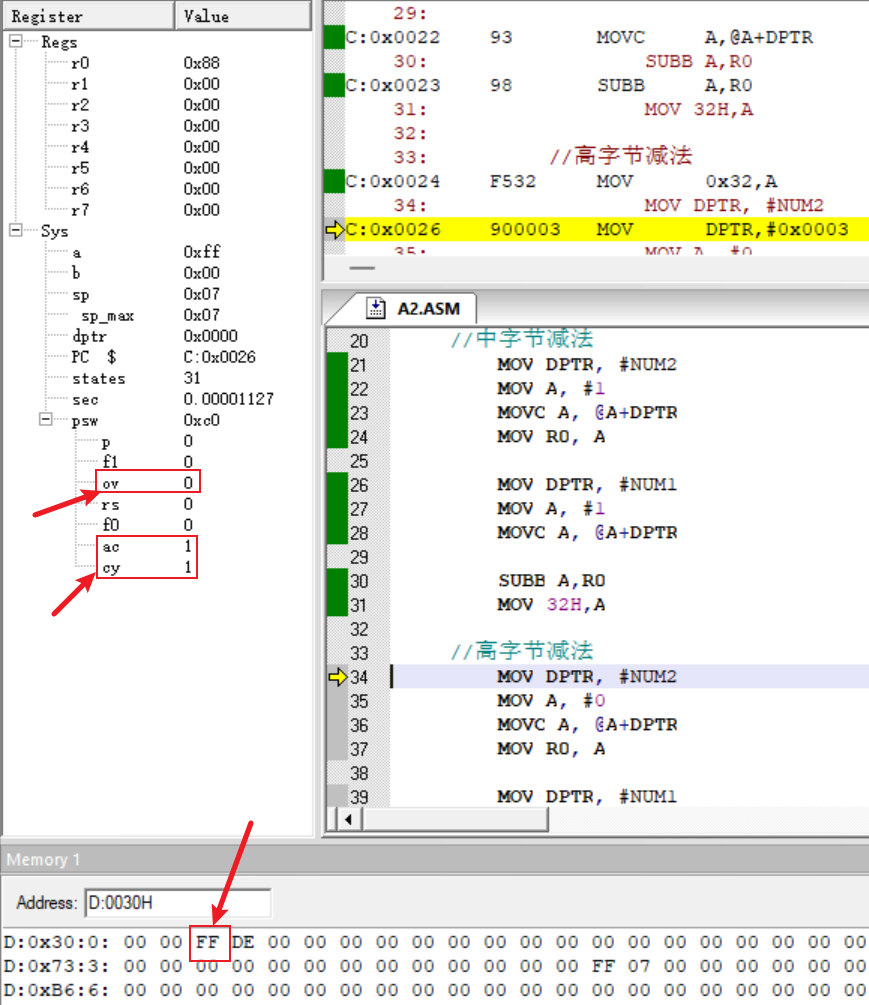Click disassembly line C:0x0022 MOVC
The image size is (869, 1005).
point(579,37)
